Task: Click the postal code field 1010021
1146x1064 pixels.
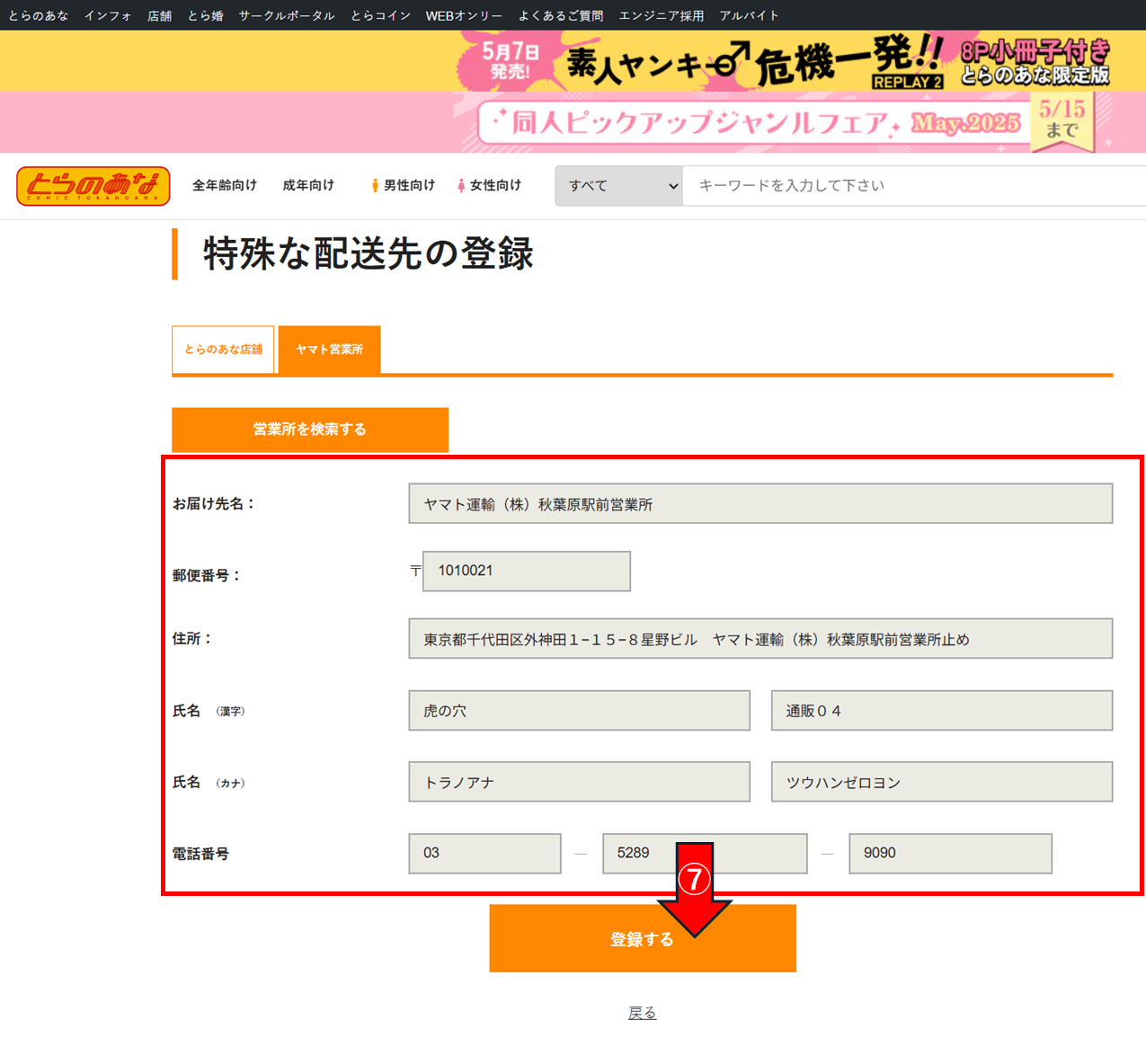Action: (527, 572)
